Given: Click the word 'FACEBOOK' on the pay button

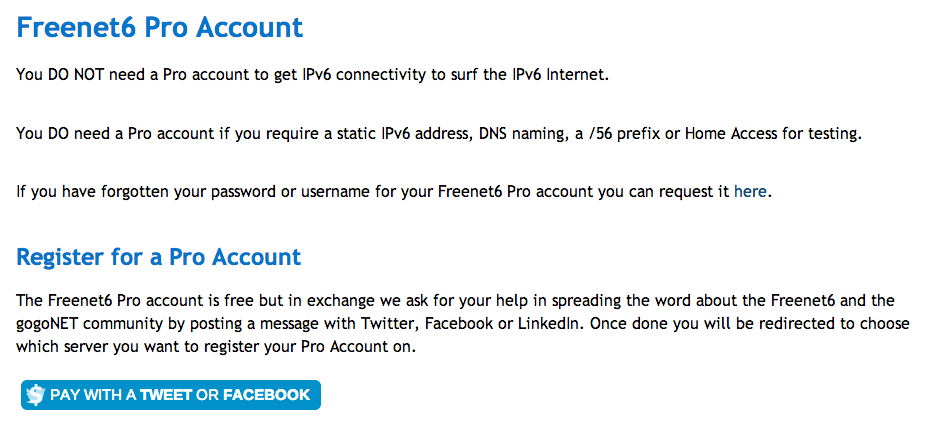Looking at the screenshot, I should click(x=266, y=395).
